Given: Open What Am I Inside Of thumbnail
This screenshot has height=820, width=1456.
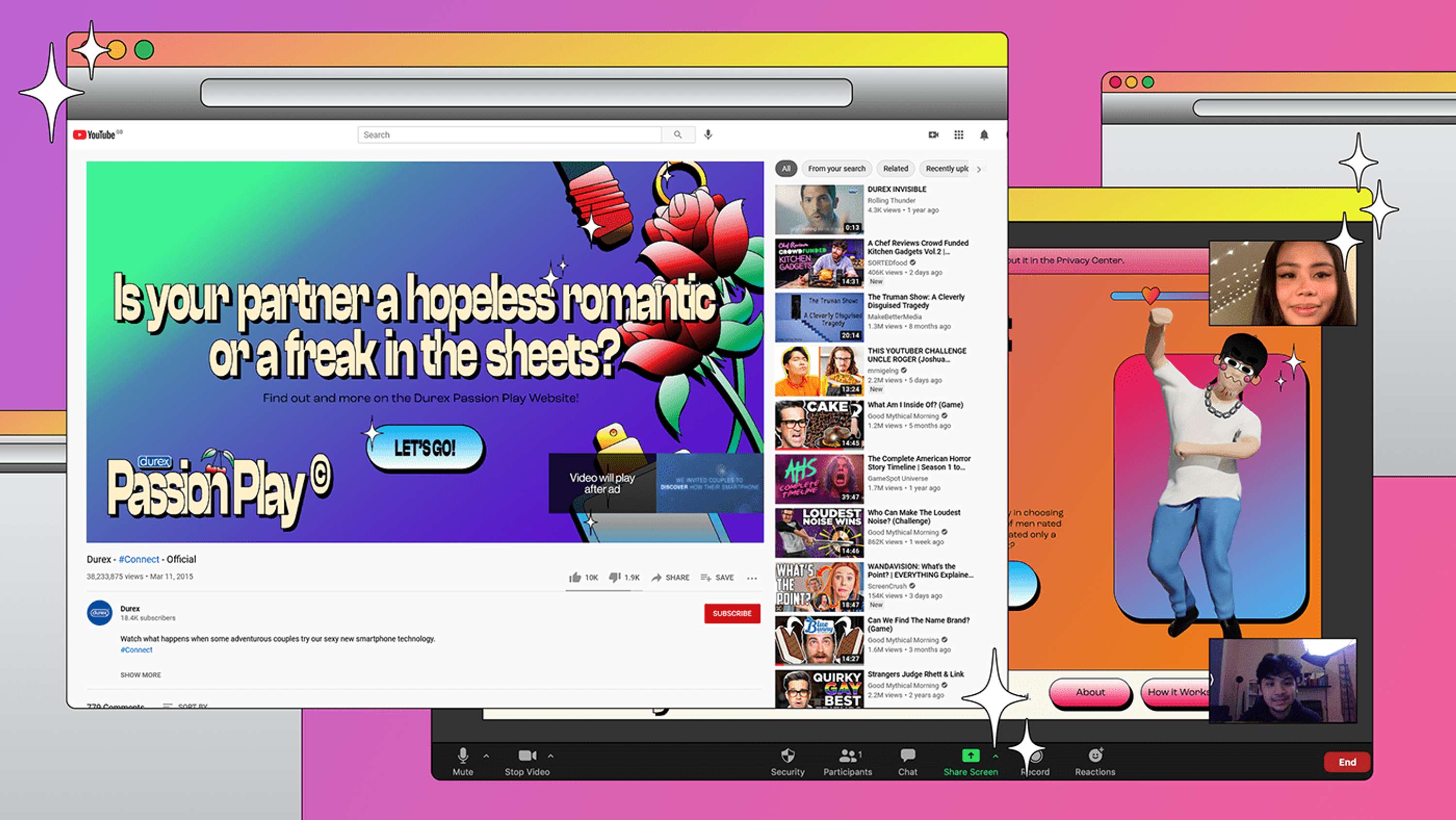Looking at the screenshot, I should (819, 425).
